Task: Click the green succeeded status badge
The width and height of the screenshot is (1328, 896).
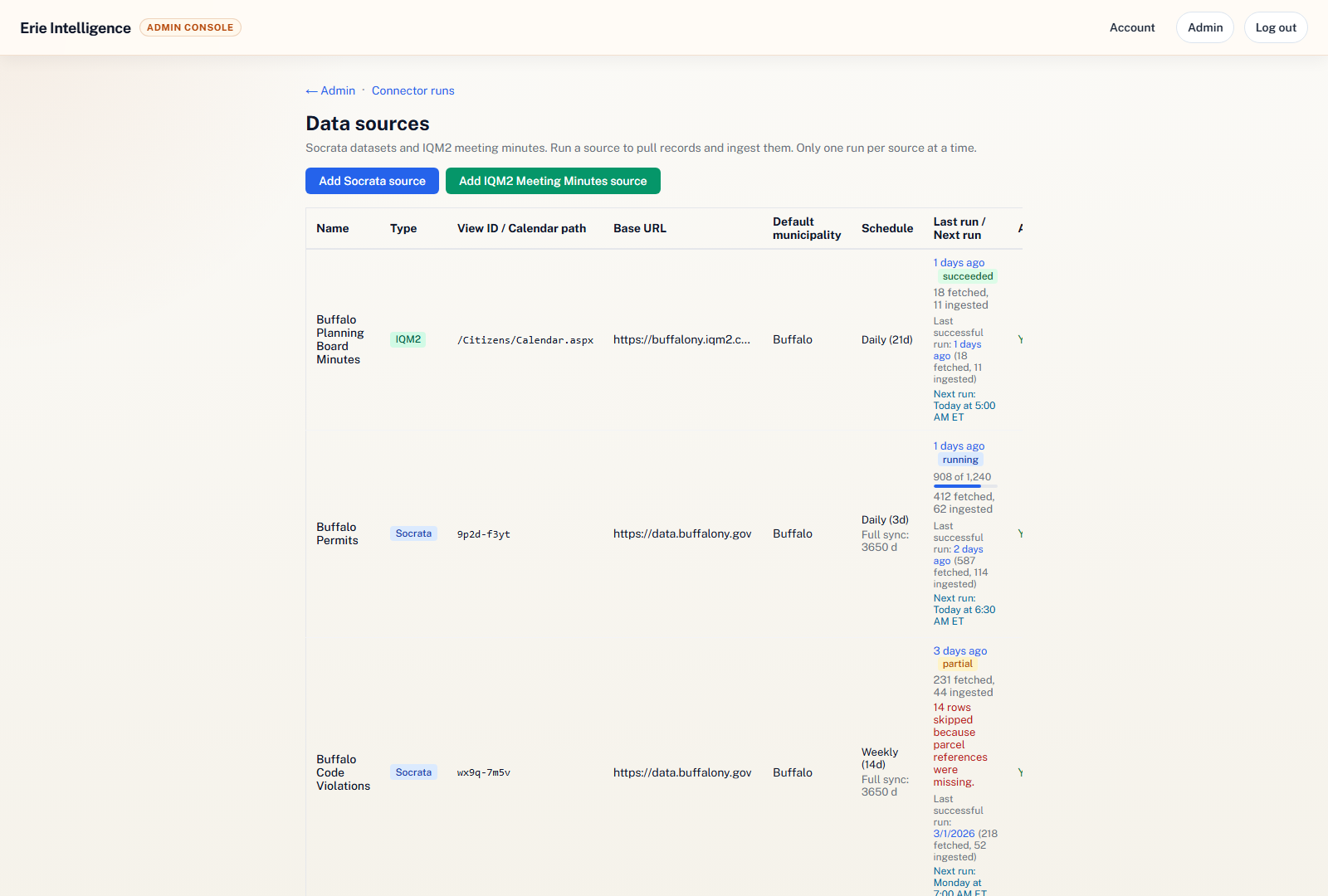Action: pyautogui.click(x=967, y=276)
